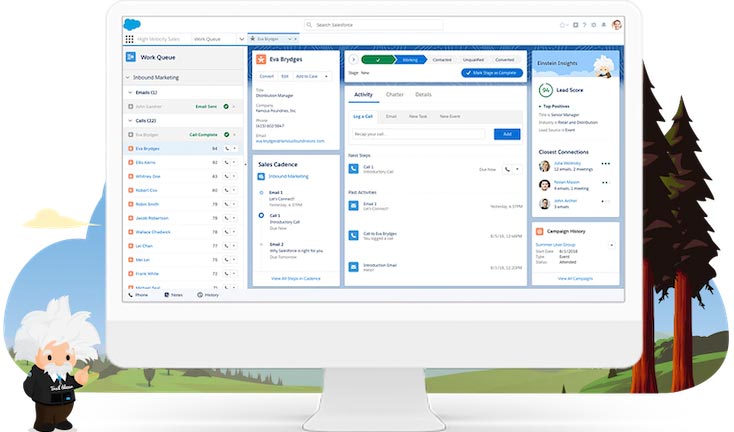Click green check on Call Complete row
The width and height of the screenshot is (734, 432).
pyautogui.click(x=227, y=135)
